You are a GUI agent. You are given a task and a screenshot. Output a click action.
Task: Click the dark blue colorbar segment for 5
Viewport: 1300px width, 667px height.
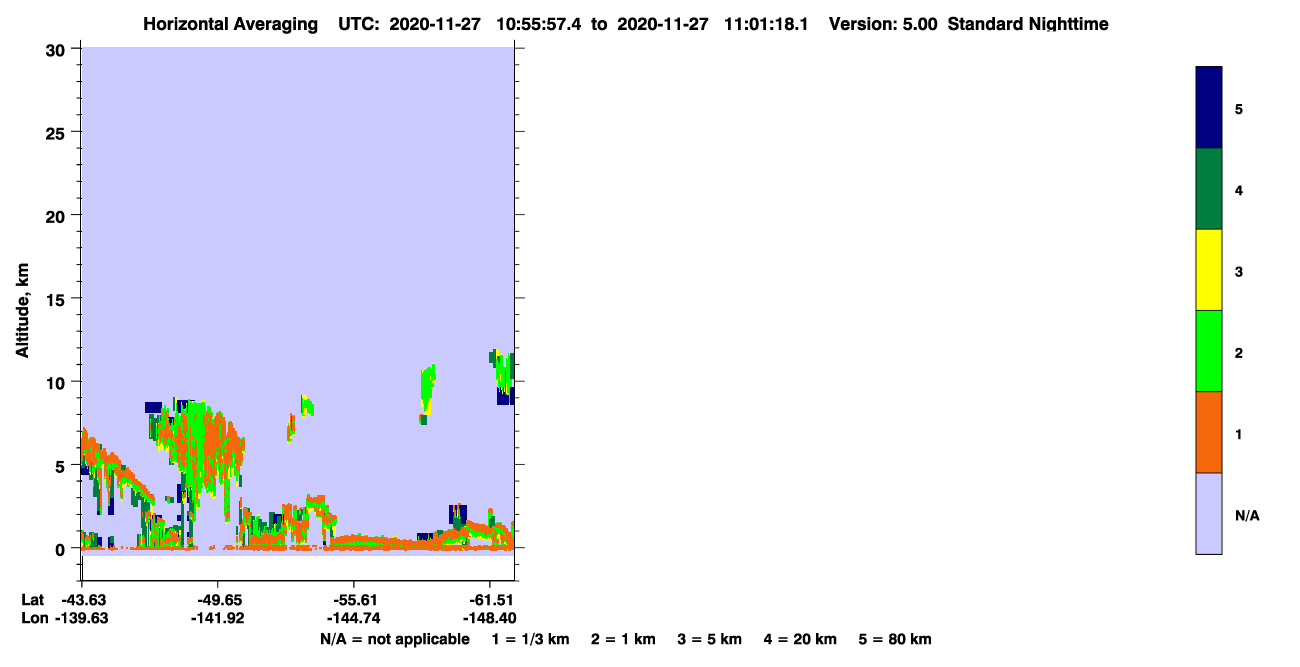click(x=1209, y=108)
